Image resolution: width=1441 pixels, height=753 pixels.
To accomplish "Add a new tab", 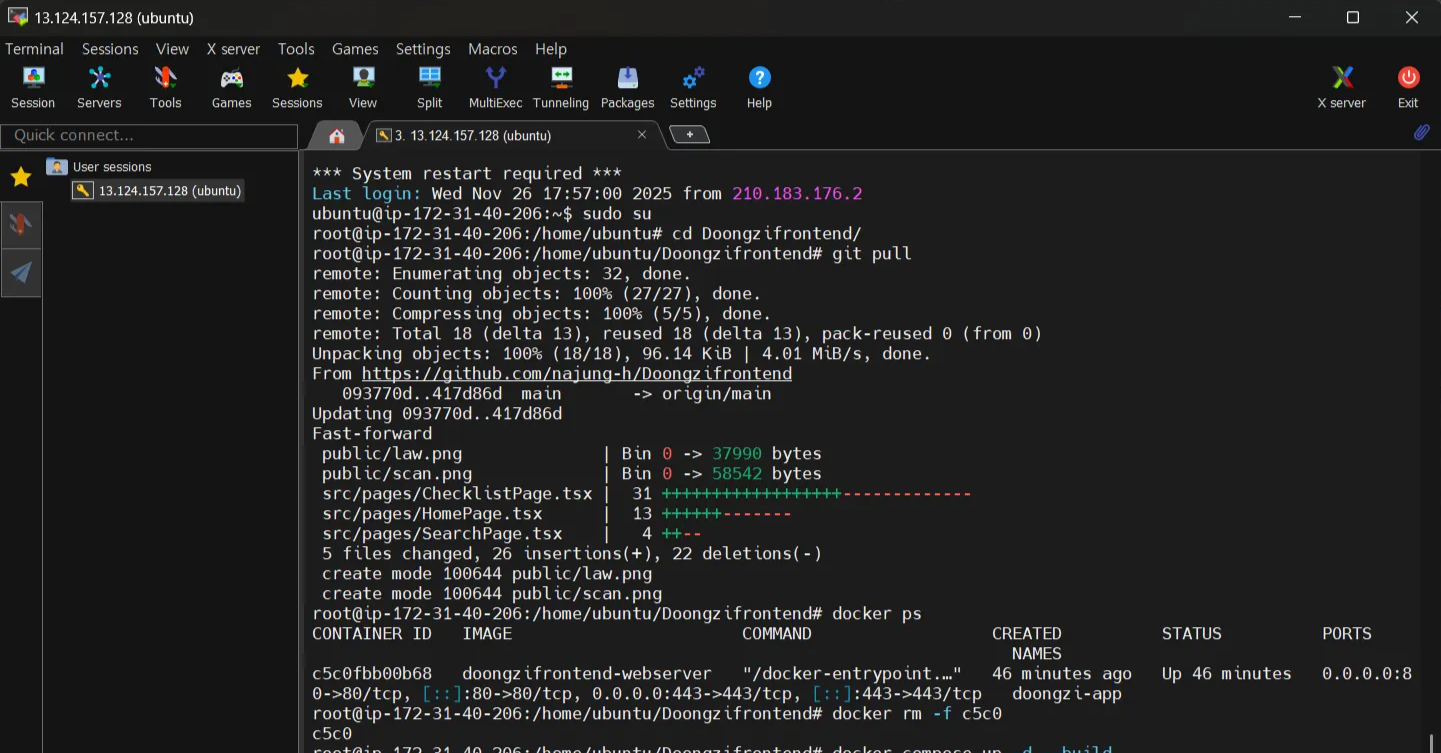I will click(x=689, y=134).
